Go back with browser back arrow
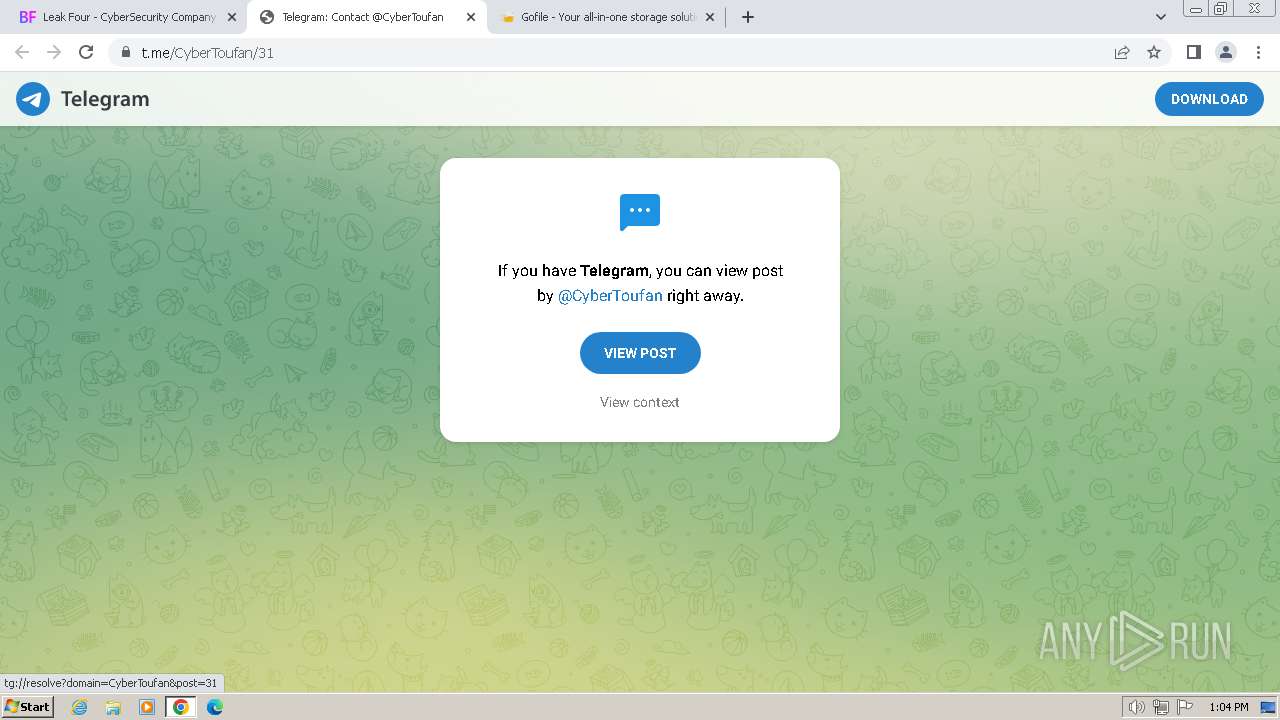The image size is (1280, 720). coord(22,52)
